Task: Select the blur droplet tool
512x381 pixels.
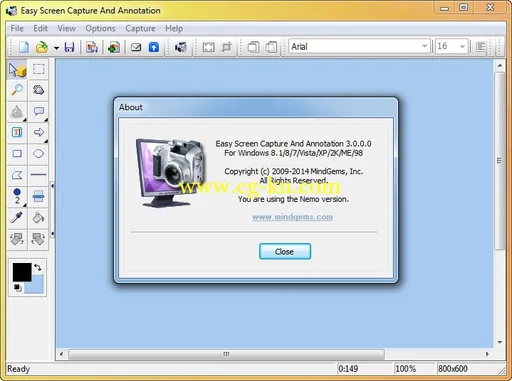Action: (x=17, y=111)
